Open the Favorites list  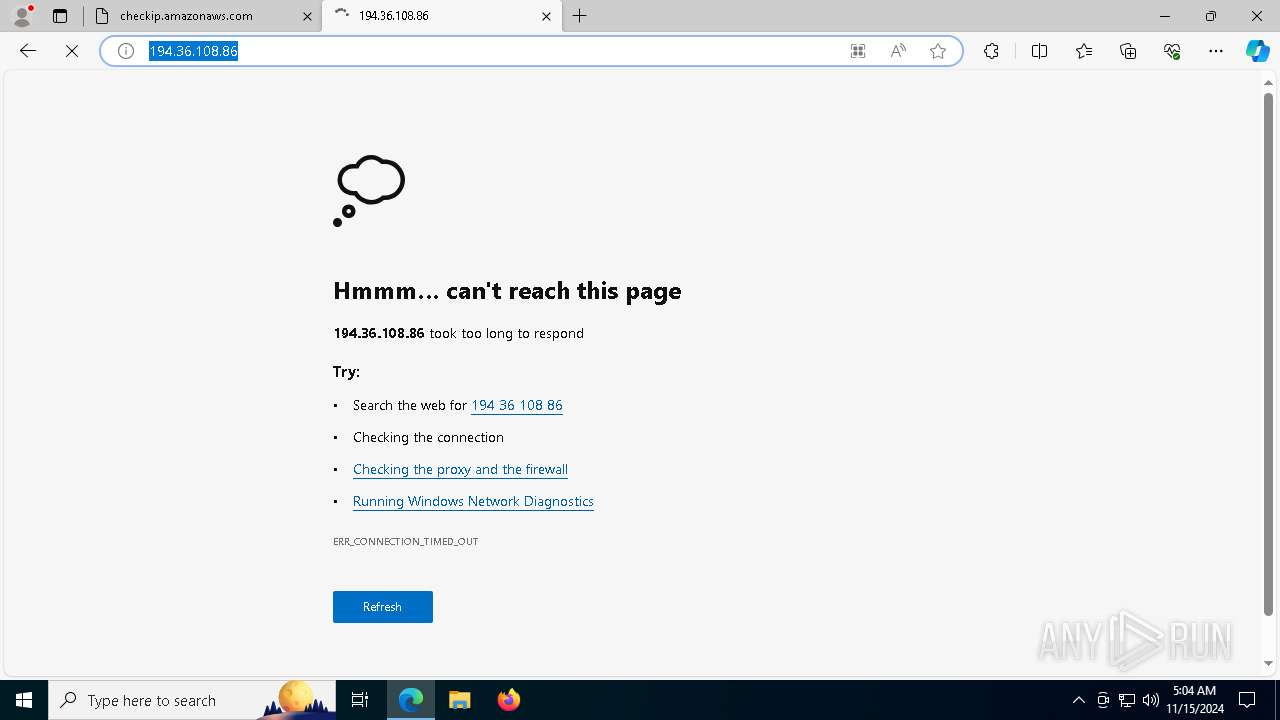click(x=1084, y=51)
